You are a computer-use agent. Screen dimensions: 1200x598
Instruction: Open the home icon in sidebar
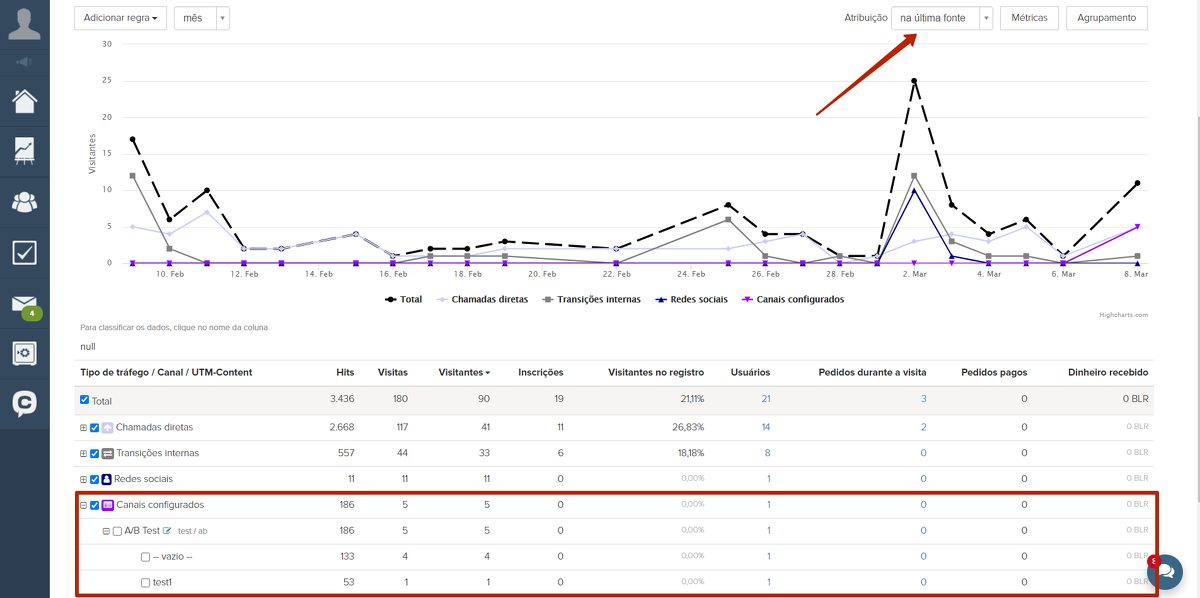(24, 101)
